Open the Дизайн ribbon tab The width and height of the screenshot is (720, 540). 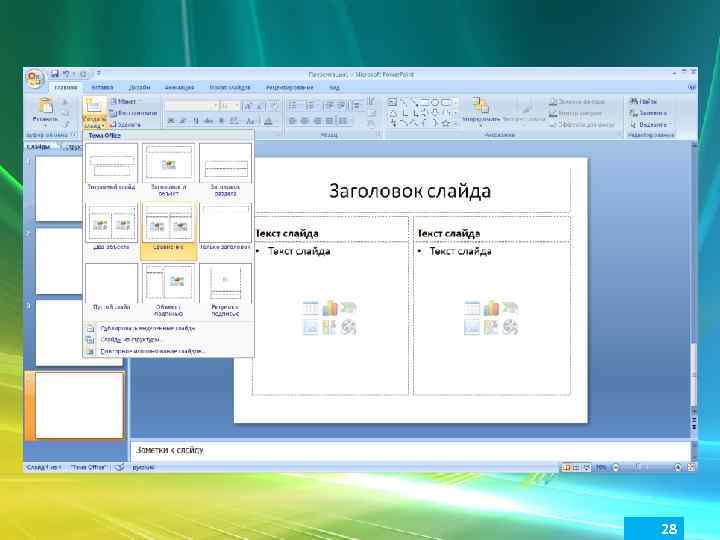point(139,87)
